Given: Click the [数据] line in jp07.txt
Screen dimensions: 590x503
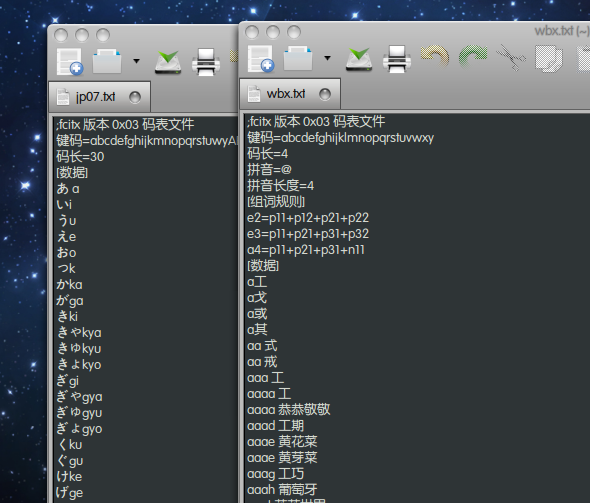Looking at the screenshot, I should click(x=72, y=173).
